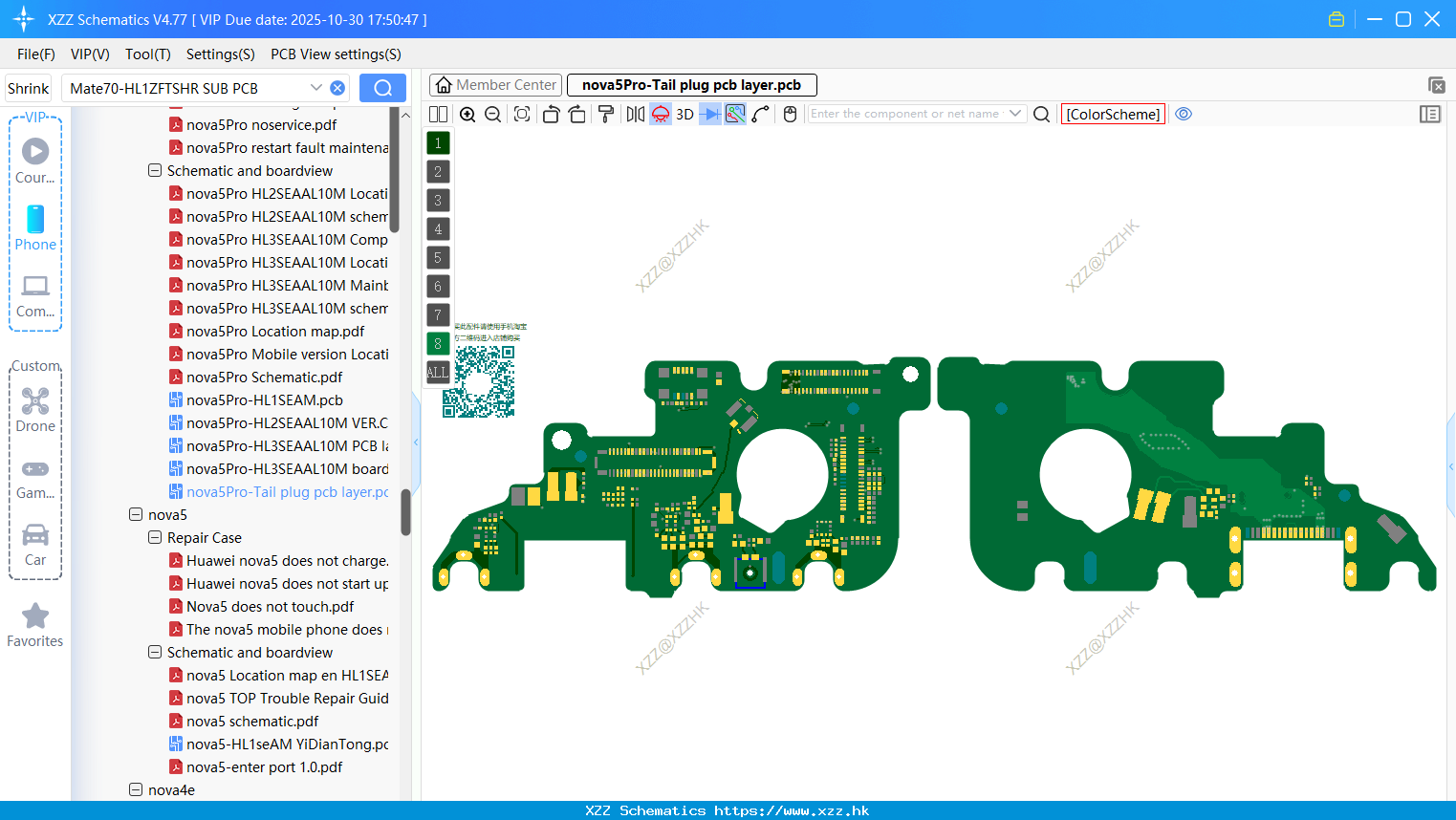Select the Drone category
The height and width of the screenshot is (820, 1456).
tap(35, 410)
